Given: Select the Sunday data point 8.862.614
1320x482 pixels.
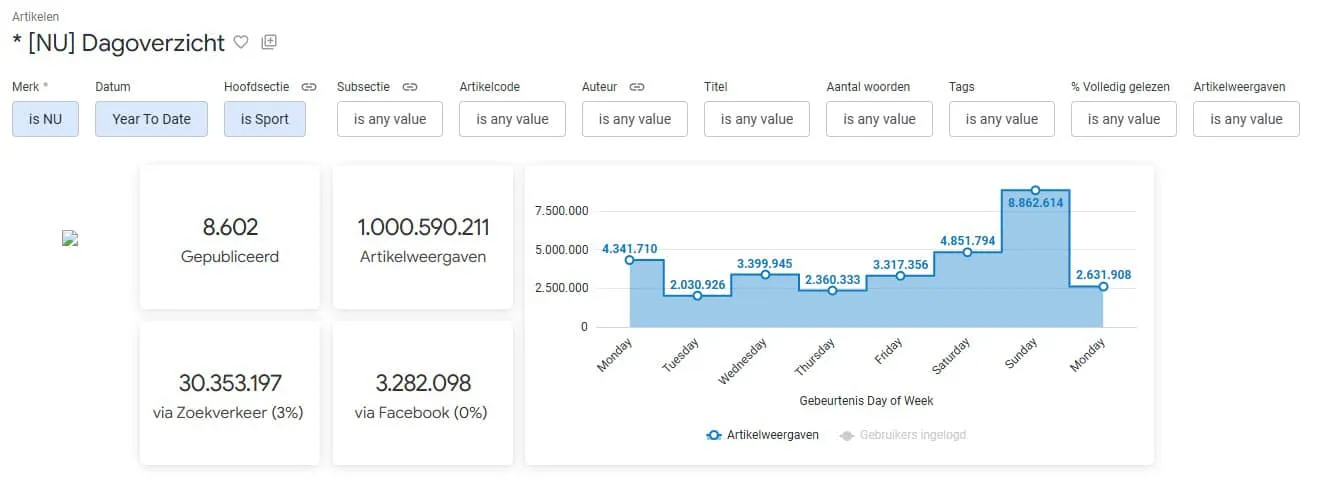Looking at the screenshot, I should [1035, 189].
